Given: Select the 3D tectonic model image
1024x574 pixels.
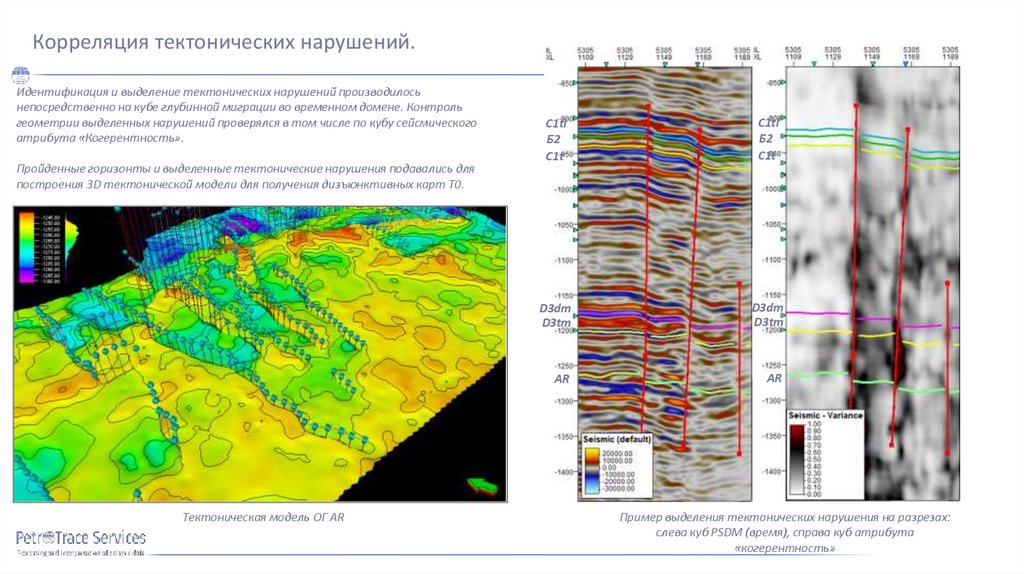Looking at the screenshot, I should (260, 354).
